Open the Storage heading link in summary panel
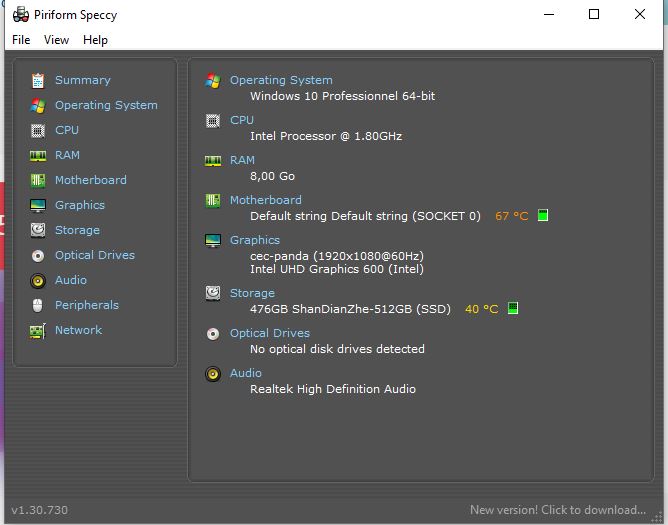Viewport: 668px width, 525px height. pyautogui.click(x=252, y=293)
